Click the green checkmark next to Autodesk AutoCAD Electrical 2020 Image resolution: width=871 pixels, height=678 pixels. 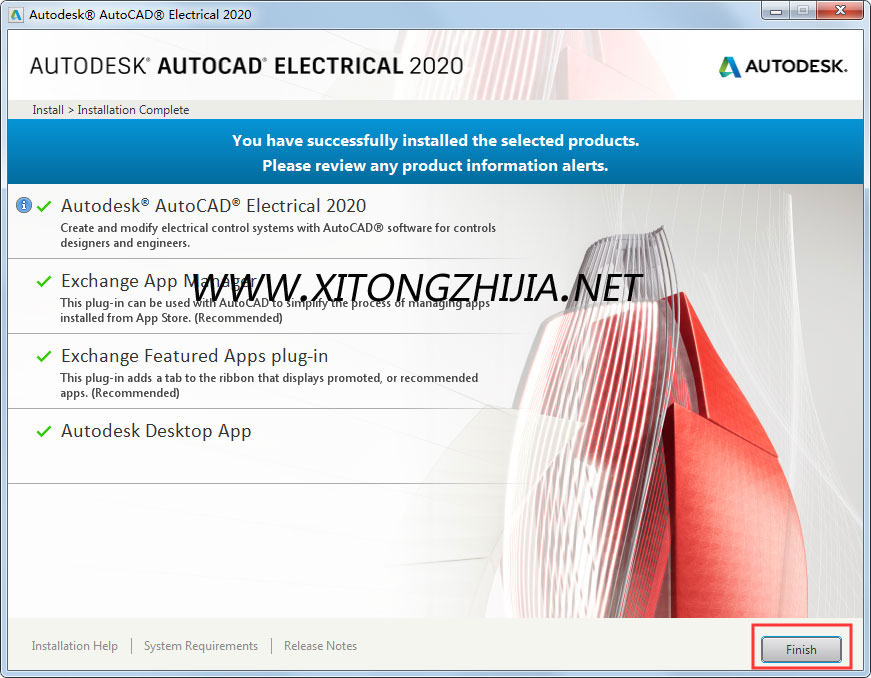pyautogui.click(x=44, y=205)
